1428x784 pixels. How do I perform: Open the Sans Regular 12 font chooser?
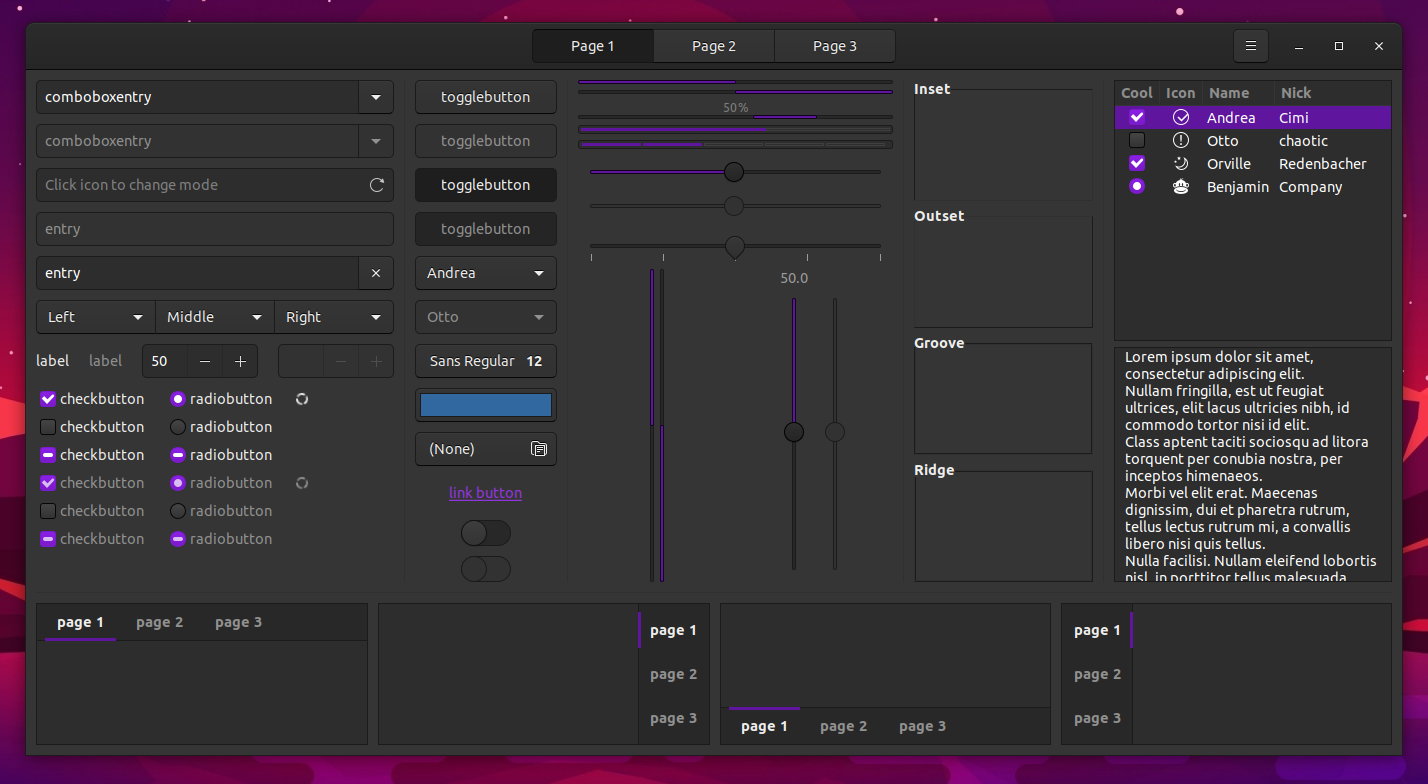tap(485, 361)
